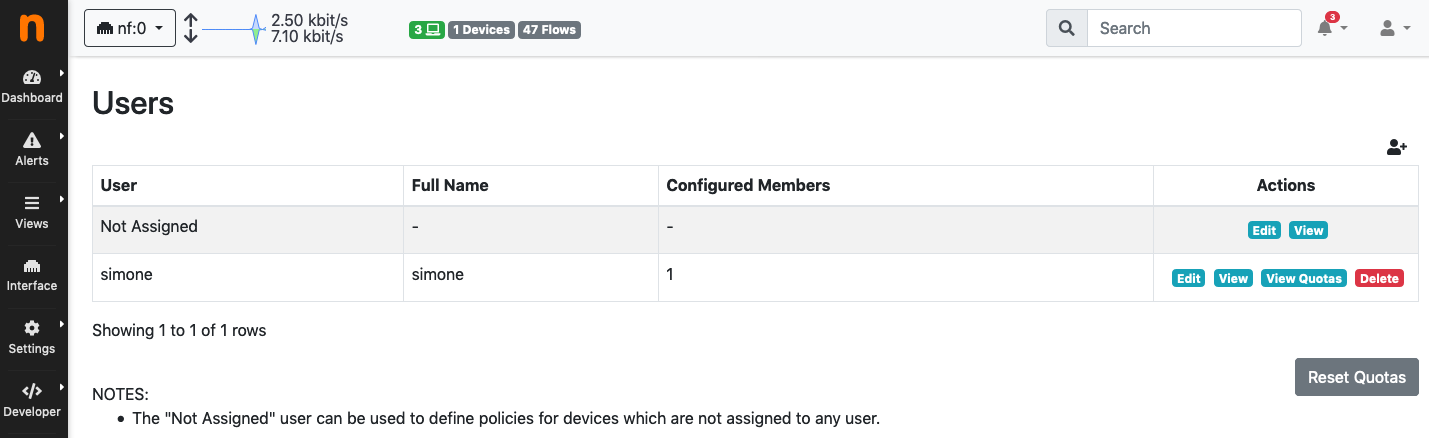Expand the nf:0 interface dropdown
1429x438 pixels.
130,28
